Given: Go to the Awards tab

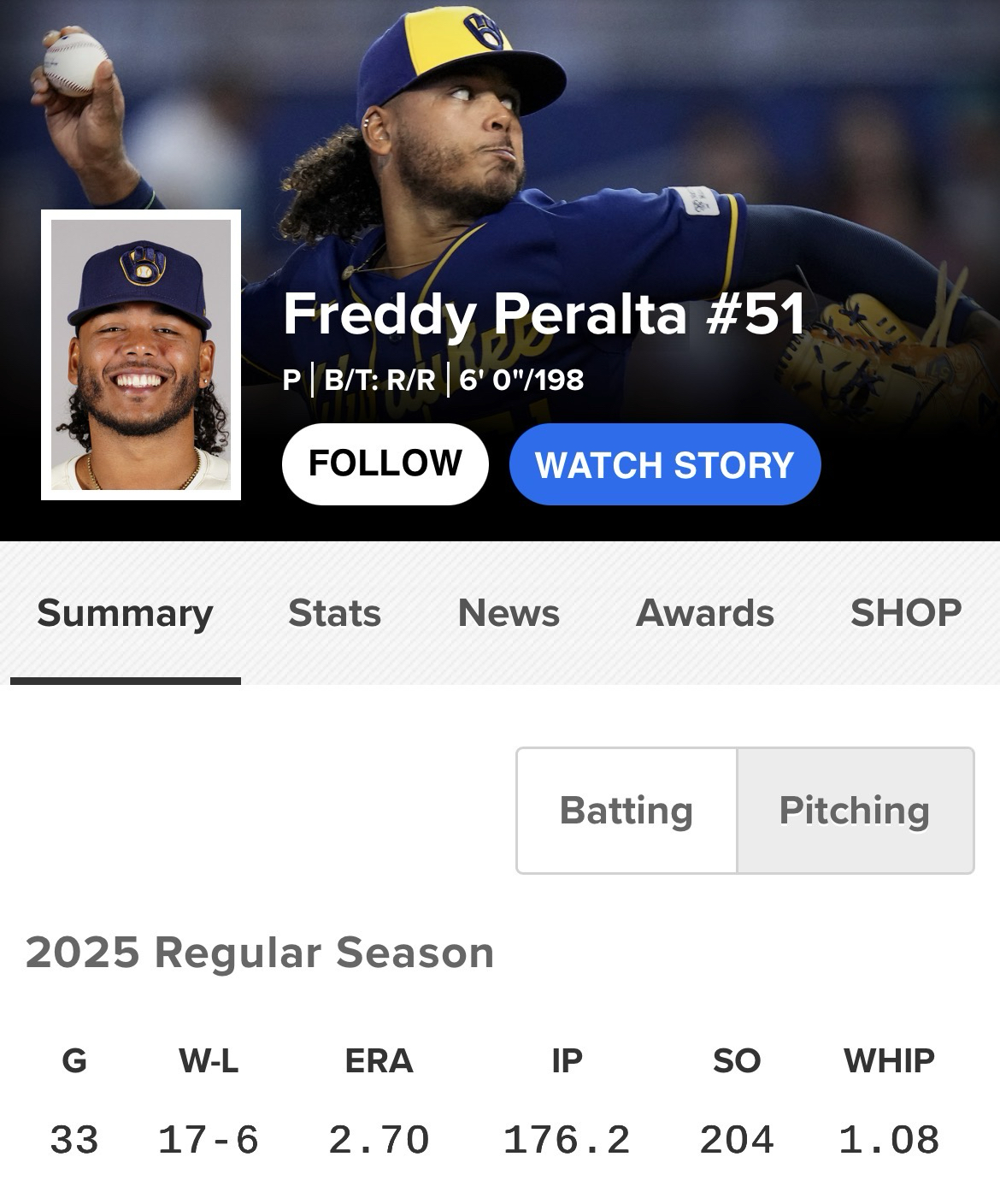Looking at the screenshot, I should coord(705,613).
